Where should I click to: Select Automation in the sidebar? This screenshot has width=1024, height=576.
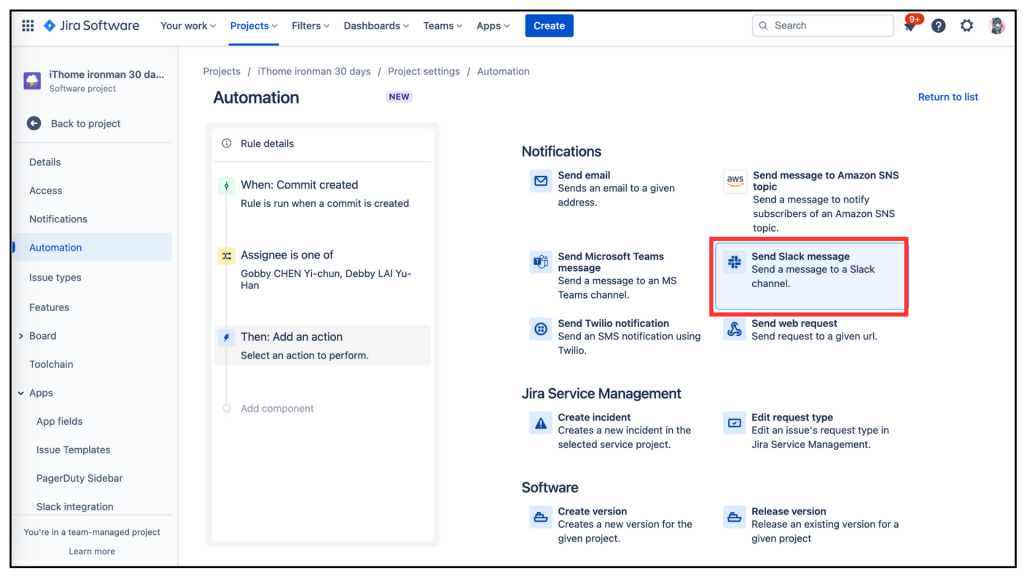coord(92,248)
